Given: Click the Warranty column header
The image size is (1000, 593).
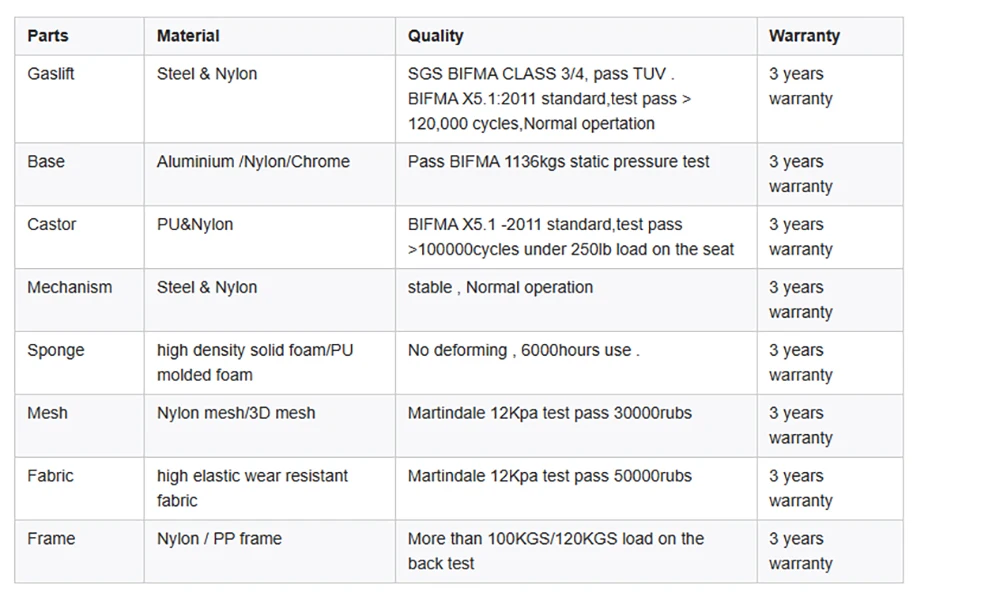Looking at the screenshot, I should pos(804,36).
